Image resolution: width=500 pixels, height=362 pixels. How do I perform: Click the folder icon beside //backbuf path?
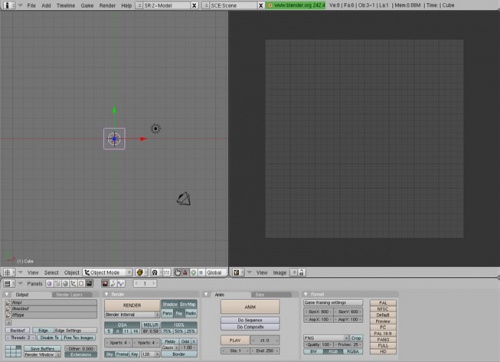[8, 309]
